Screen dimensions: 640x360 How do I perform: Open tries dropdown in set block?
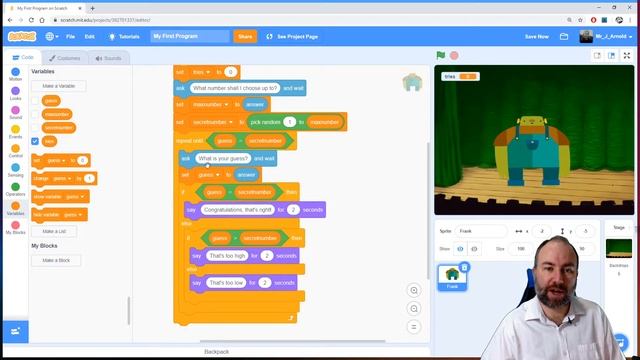(x=201, y=72)
